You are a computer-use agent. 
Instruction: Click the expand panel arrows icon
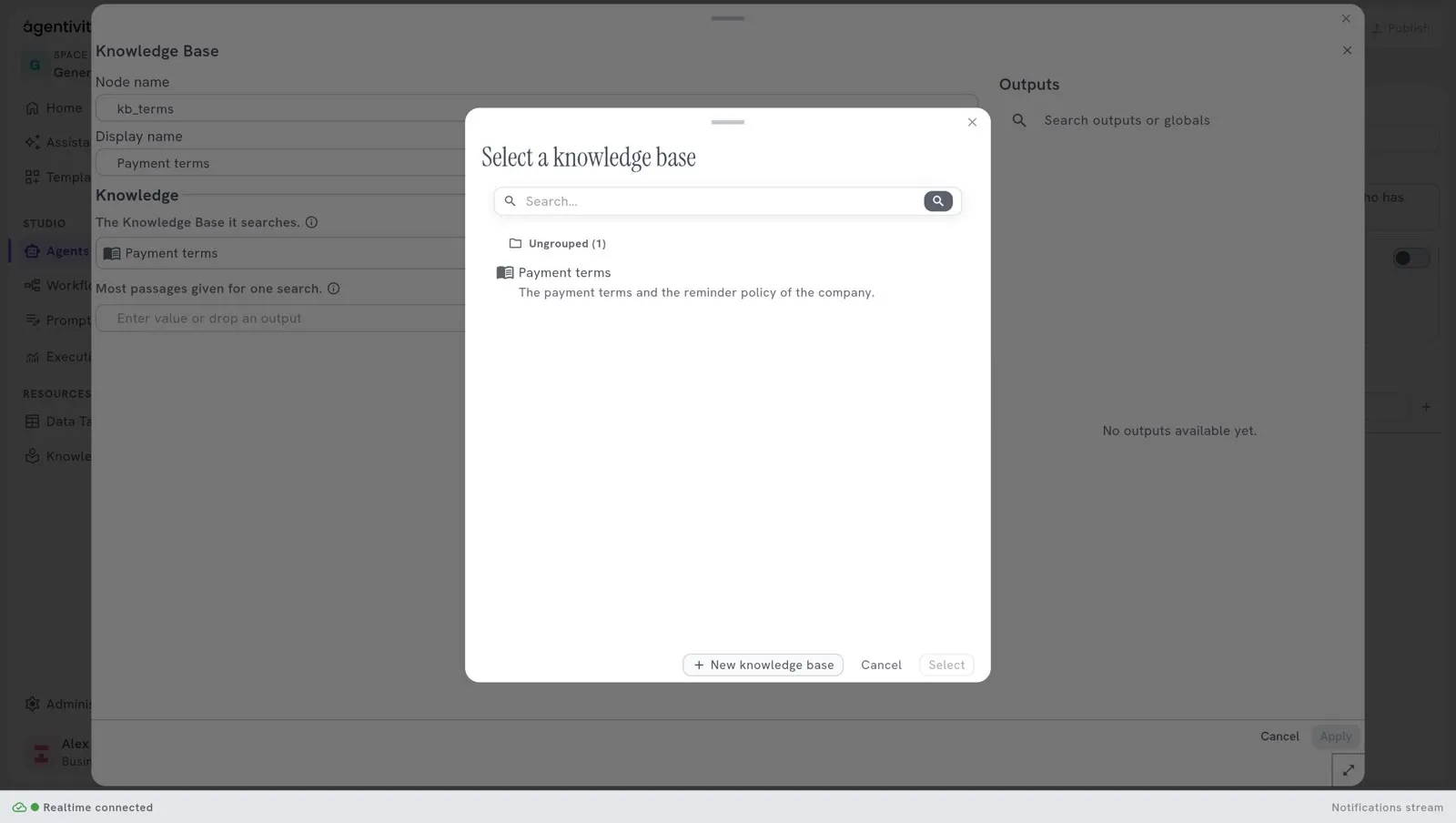click(x=1348, y=770)
